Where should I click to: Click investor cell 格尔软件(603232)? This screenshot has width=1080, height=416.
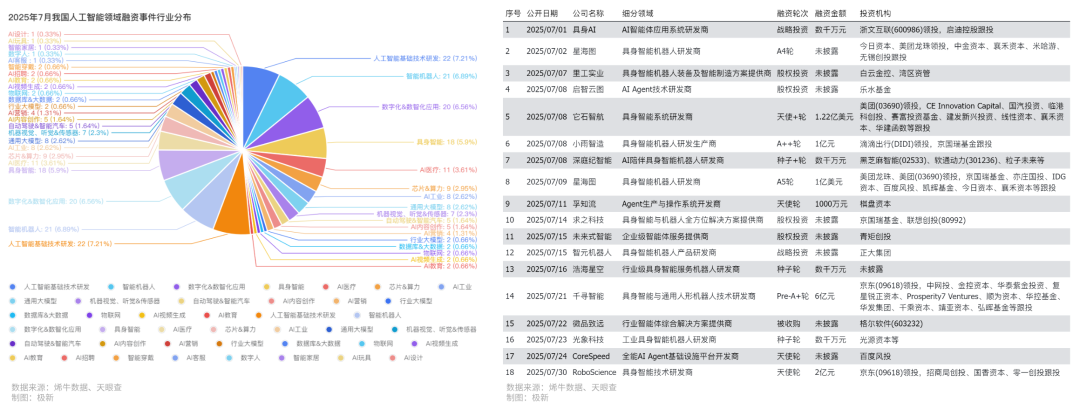coord(890,323)
